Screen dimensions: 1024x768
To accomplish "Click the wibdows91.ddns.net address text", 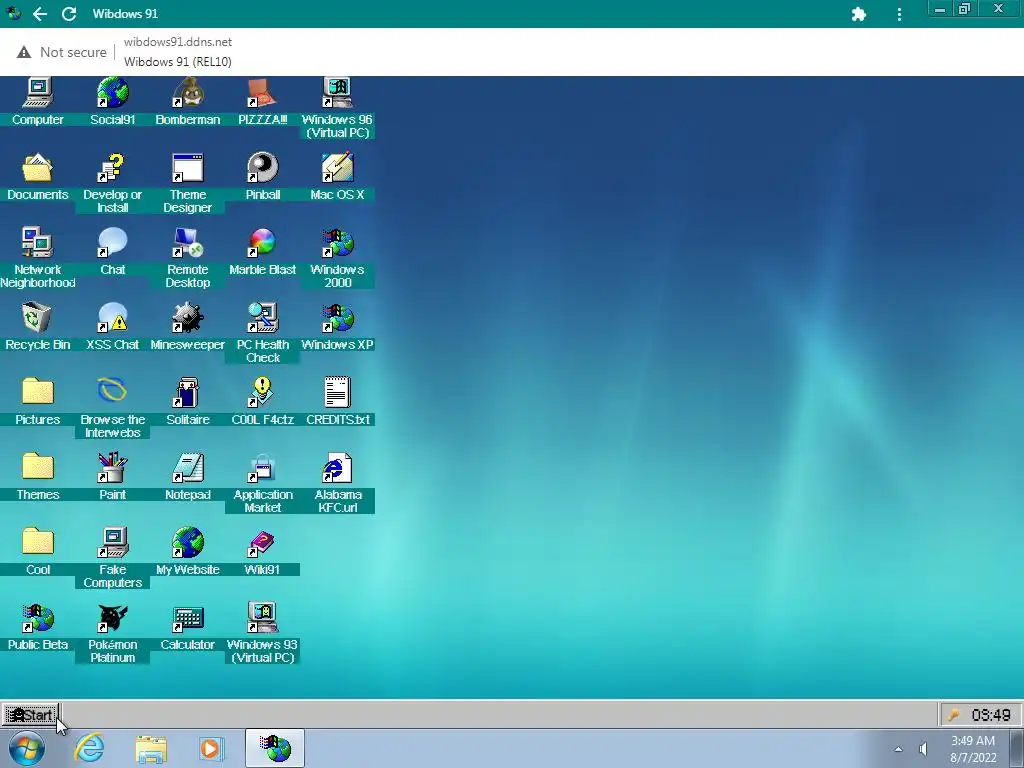I will pos(178,42).
